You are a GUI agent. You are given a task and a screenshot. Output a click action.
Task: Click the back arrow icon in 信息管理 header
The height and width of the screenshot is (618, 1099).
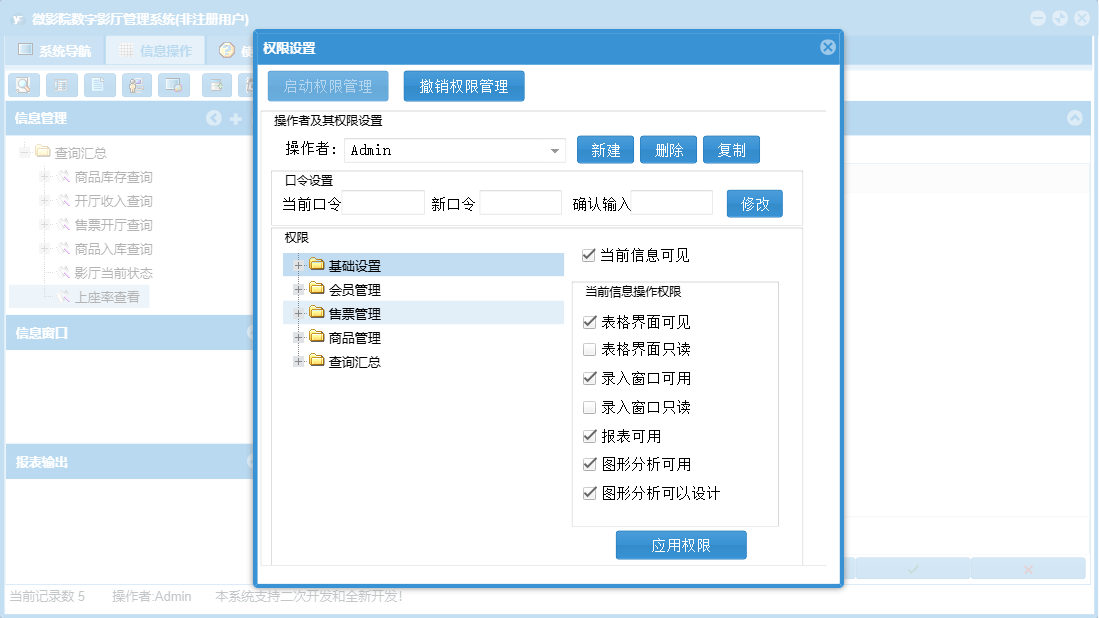pyautogui.click(x=214, y=118)
